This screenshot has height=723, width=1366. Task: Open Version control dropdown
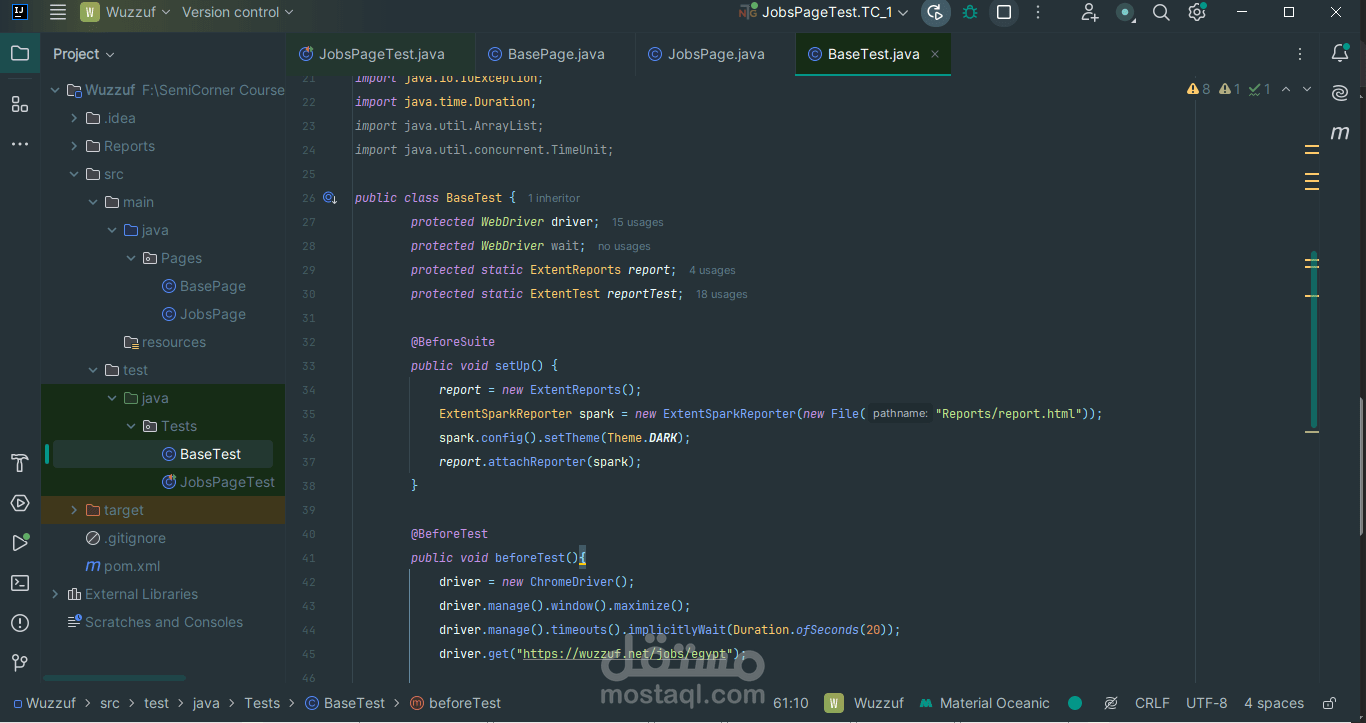pyautogui.click(x=238, y=12)
